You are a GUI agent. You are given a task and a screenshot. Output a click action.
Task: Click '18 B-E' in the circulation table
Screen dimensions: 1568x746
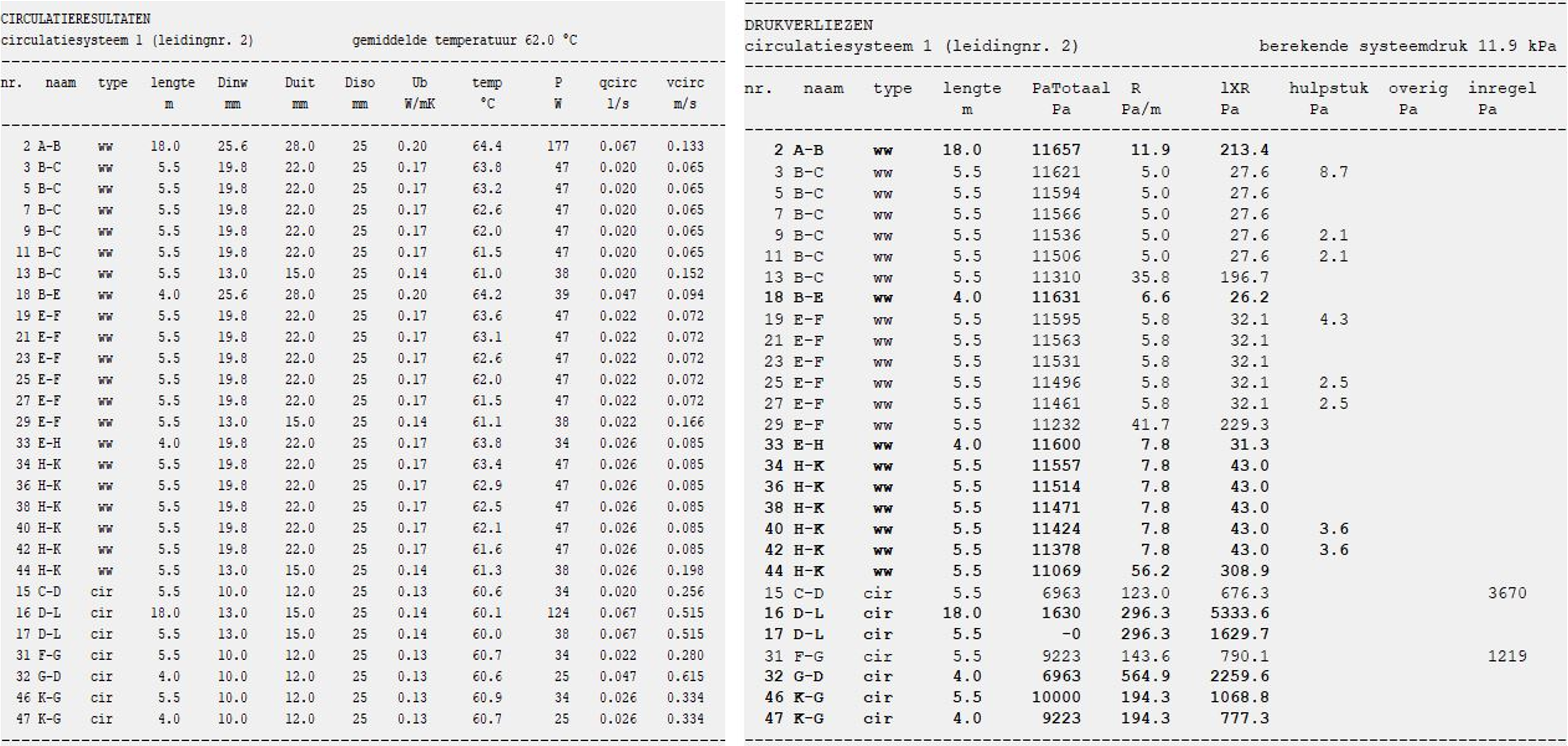(x=38, y=295)
